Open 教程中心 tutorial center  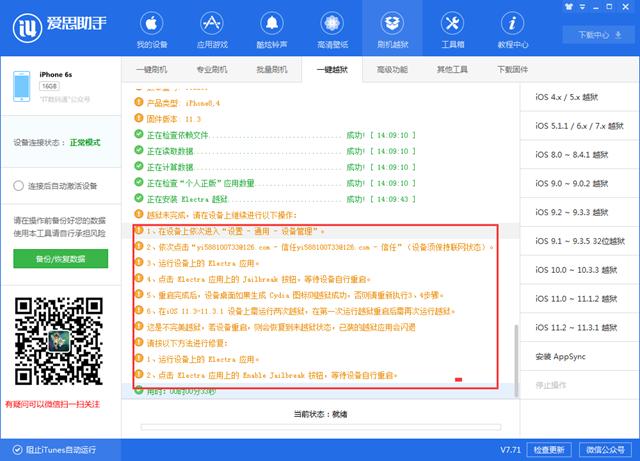pos(513,30)
